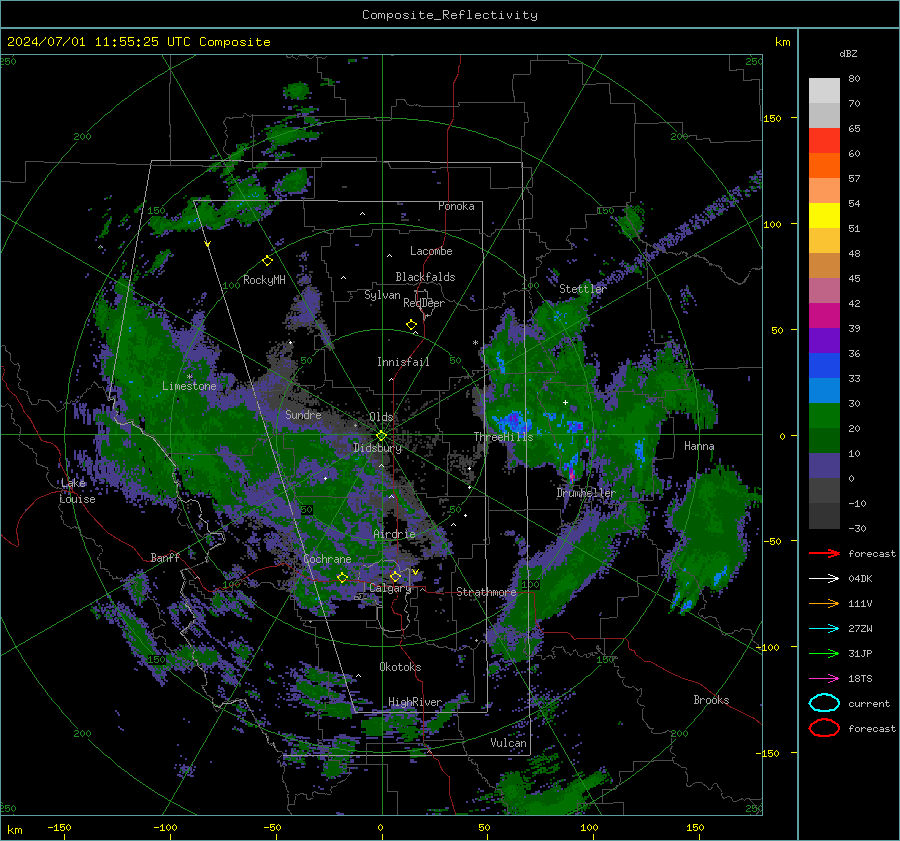This screenshot has height=841, width=900.
Task: Click the RedDeer city label
Action: [424, 303]
